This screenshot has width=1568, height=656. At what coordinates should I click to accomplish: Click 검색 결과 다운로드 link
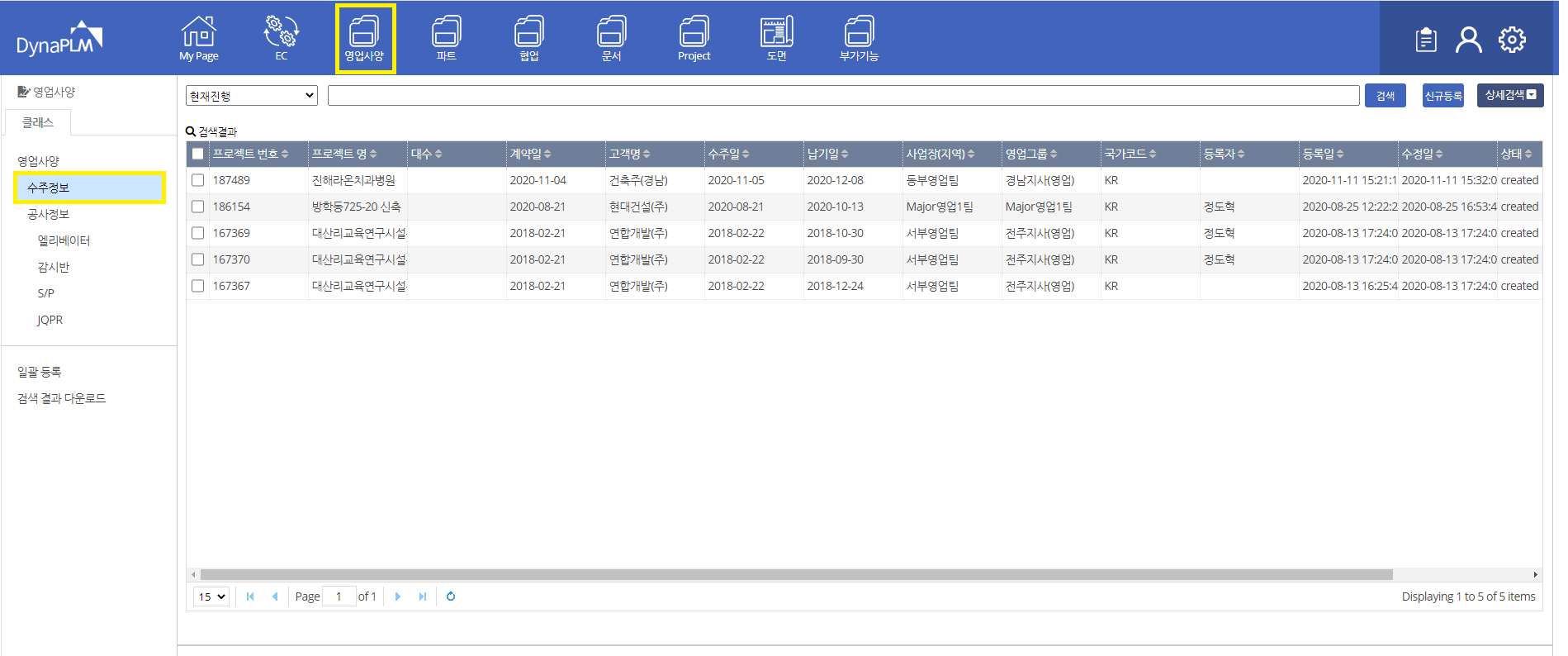click(x=62, y=398)
